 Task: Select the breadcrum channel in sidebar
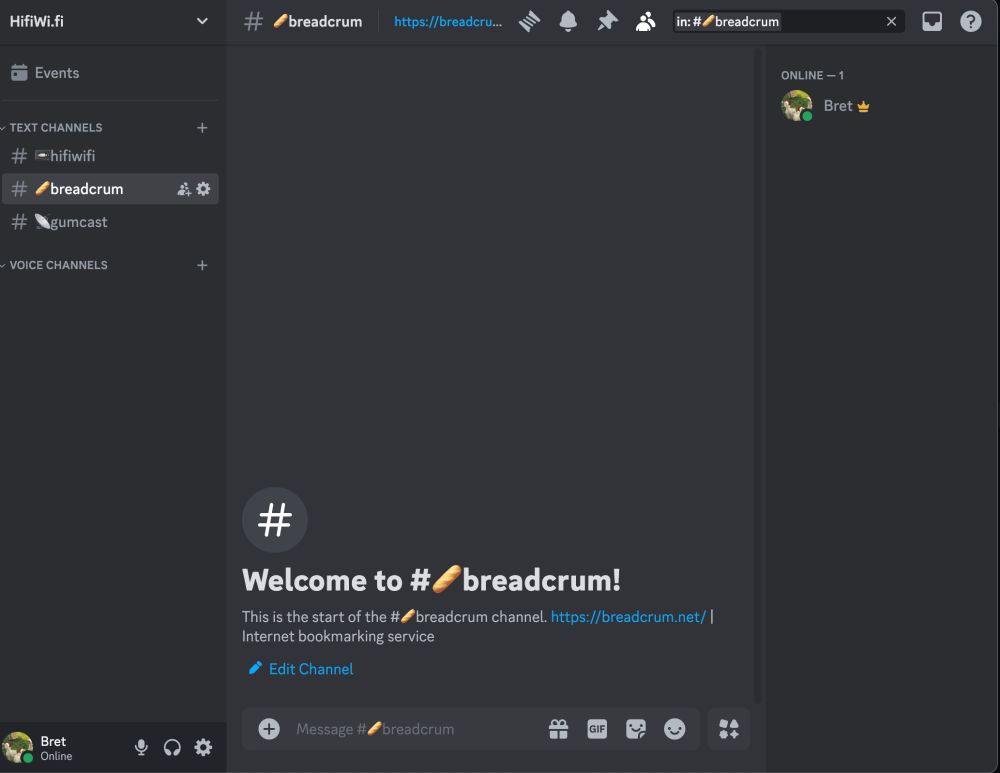click(110, 189)
